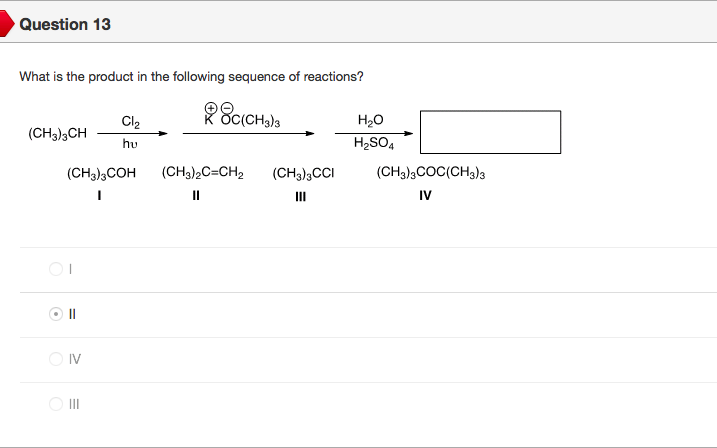Click the (CH3)3CCl structure labeled III
This screenshot has height=448, width=717.
pos(301,173)
